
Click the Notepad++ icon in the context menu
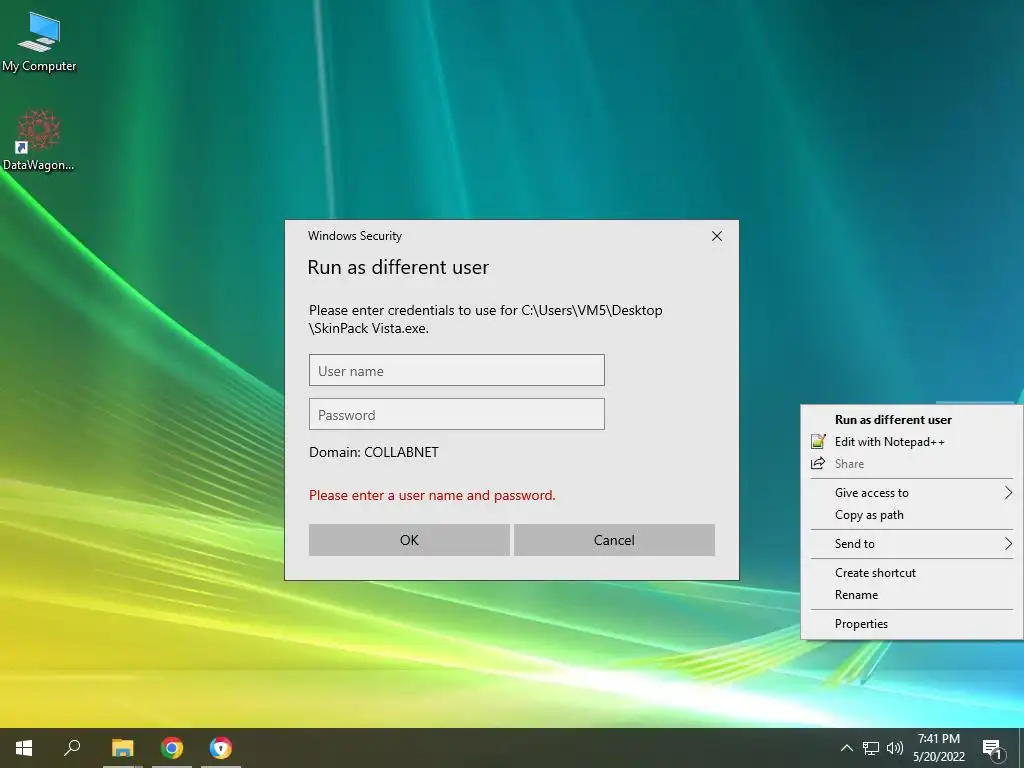point(818,441)
